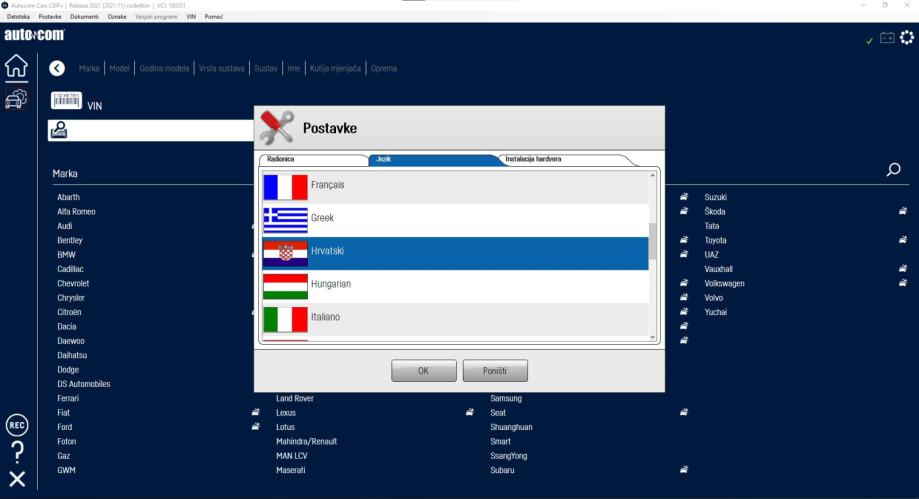Select SsangYong from the brand list

tap(509, 456)
